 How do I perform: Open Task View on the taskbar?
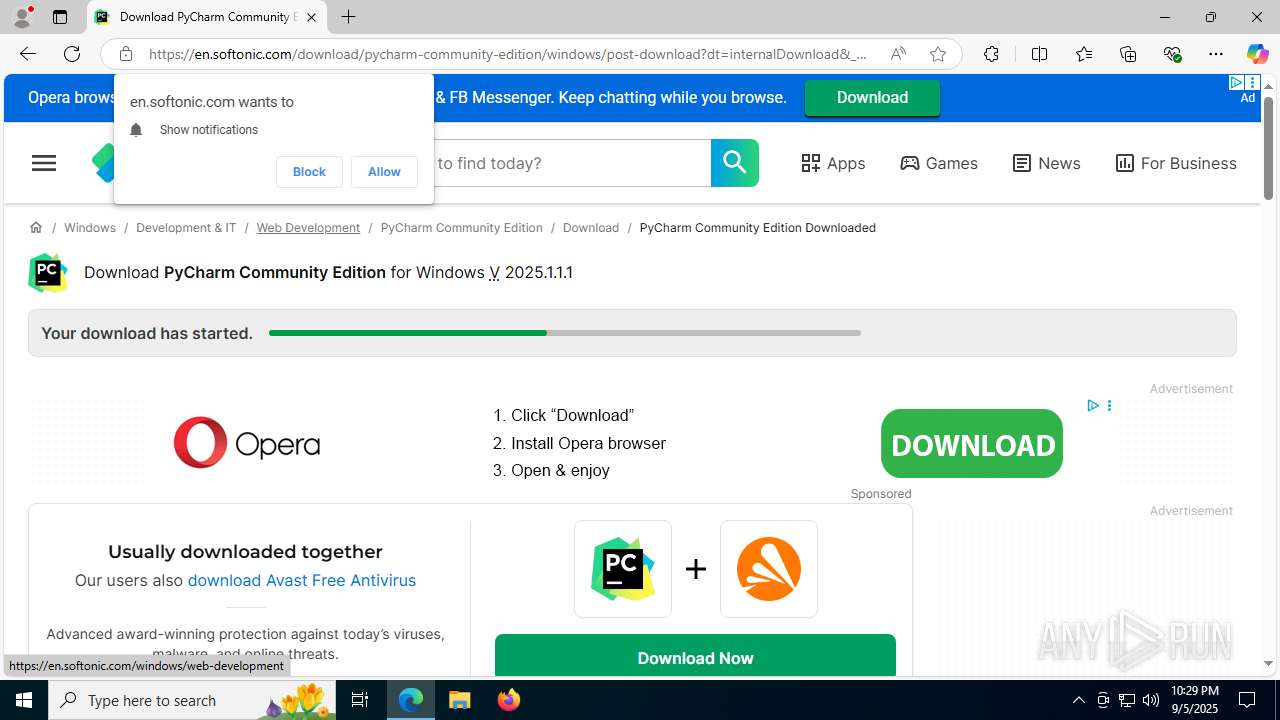361,700
